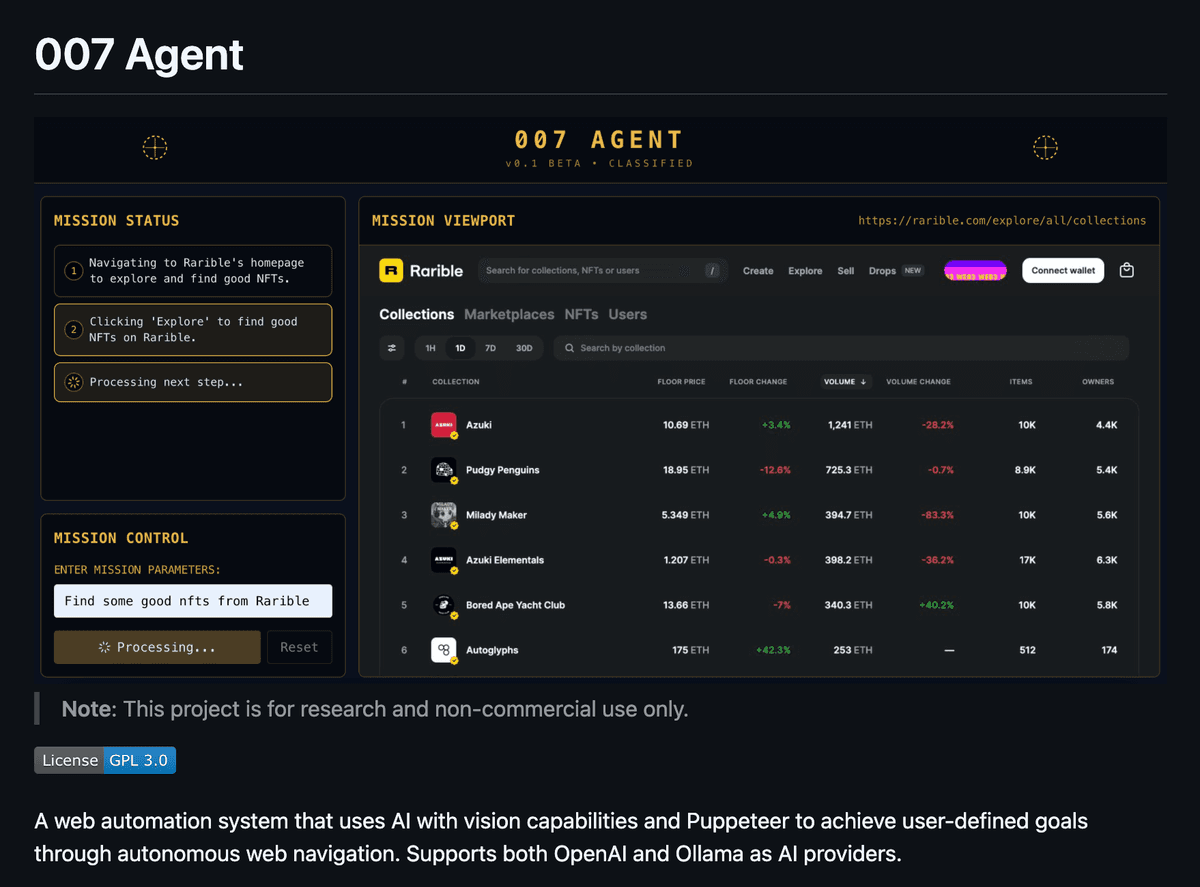Click the Autoglyphs collection name
Screen dimensions: 1200x887
492,650
